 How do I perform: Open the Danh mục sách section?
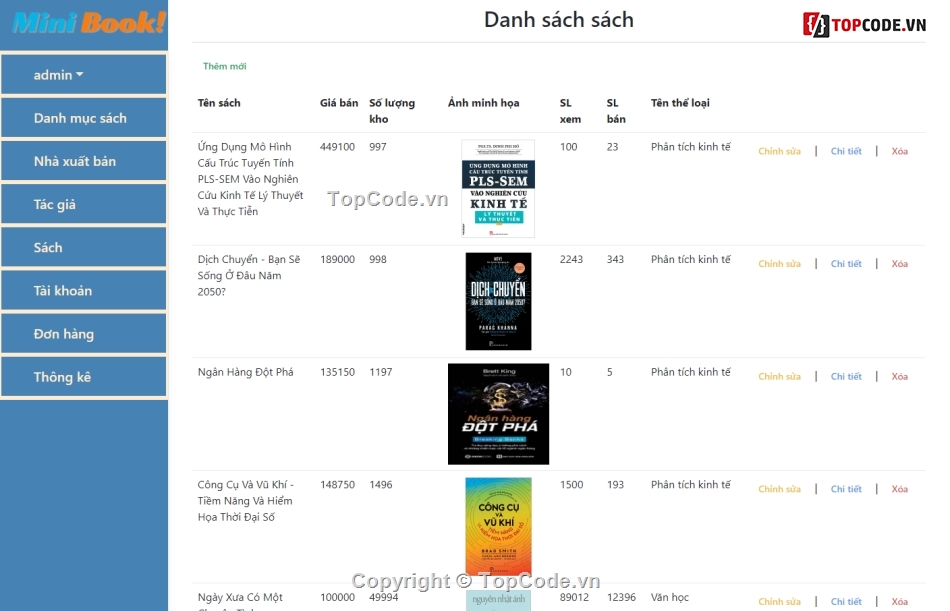(x=84, y=117)
